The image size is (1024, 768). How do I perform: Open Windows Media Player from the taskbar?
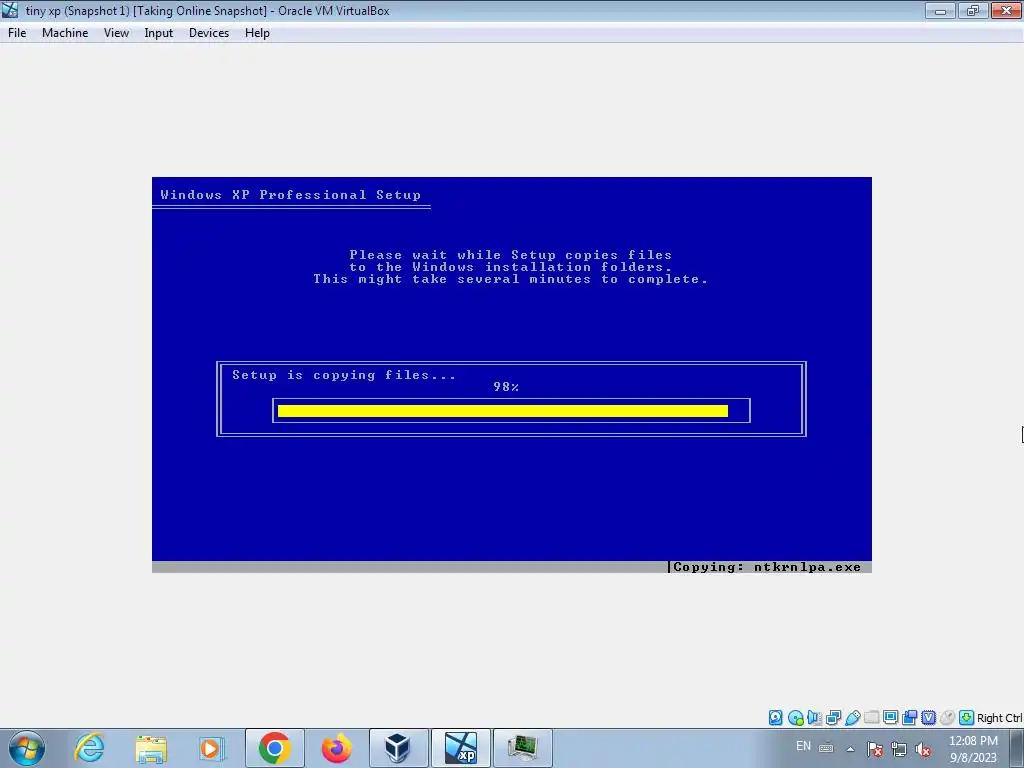(x=211, y=748)
